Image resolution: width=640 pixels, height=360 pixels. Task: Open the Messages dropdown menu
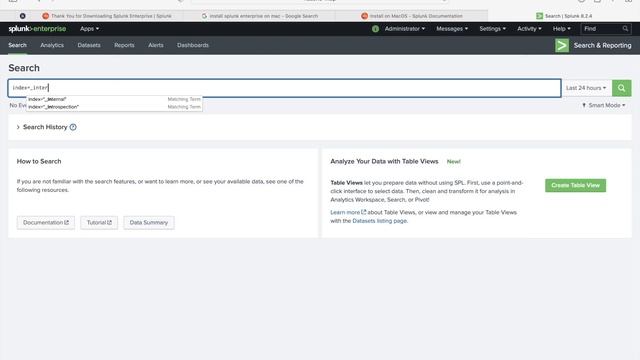pos(452,29)
